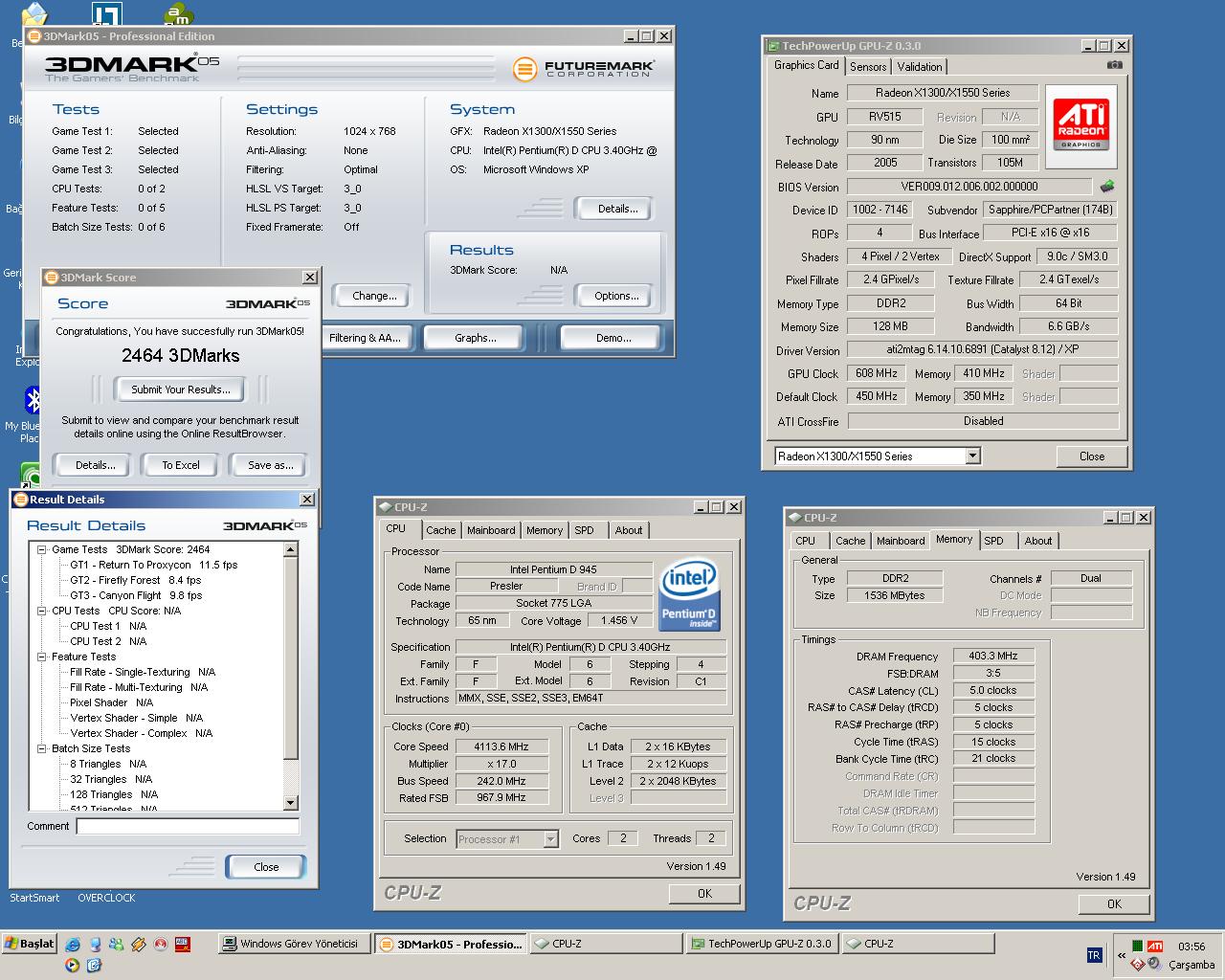
Task: Click the Comment input field
Action: [188, 826]
